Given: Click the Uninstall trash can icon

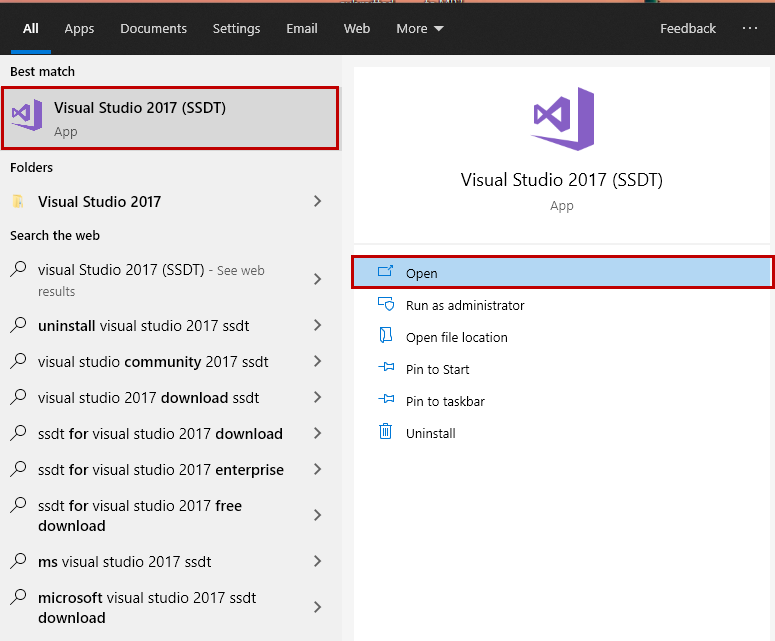Looking at the screenshot, I should 385,433.
